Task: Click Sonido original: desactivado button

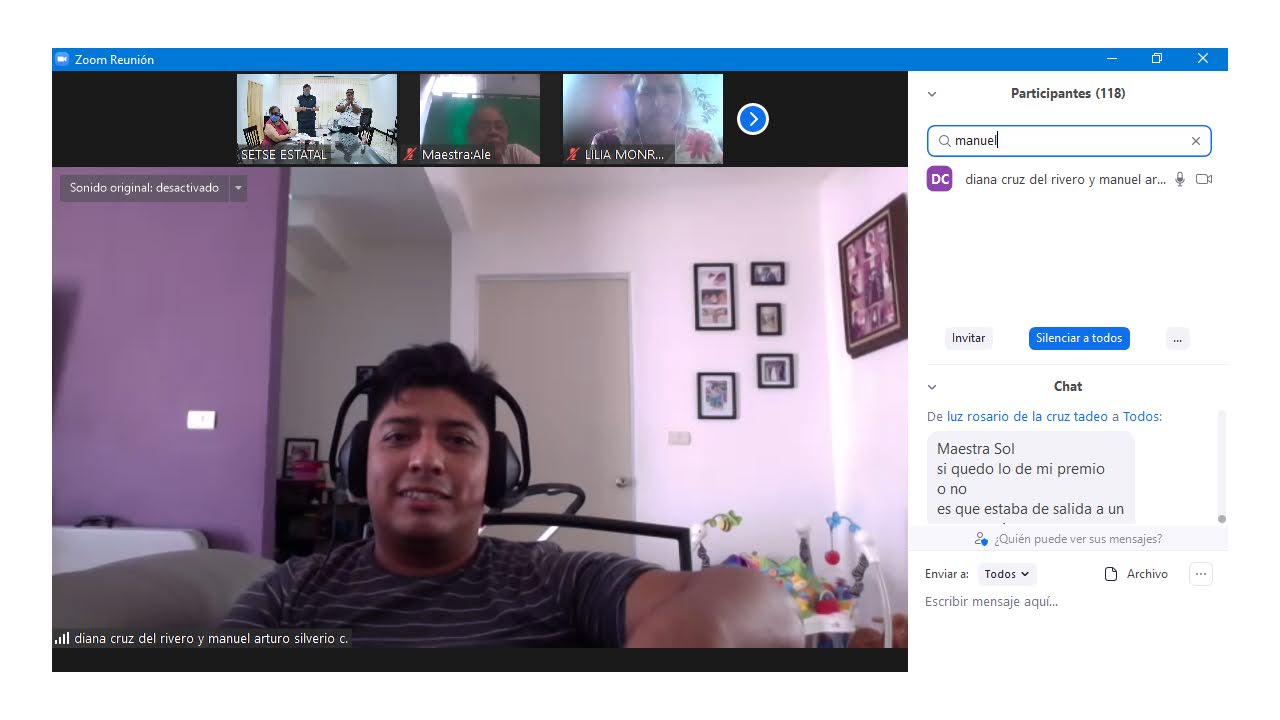Action: click(144, 188)
